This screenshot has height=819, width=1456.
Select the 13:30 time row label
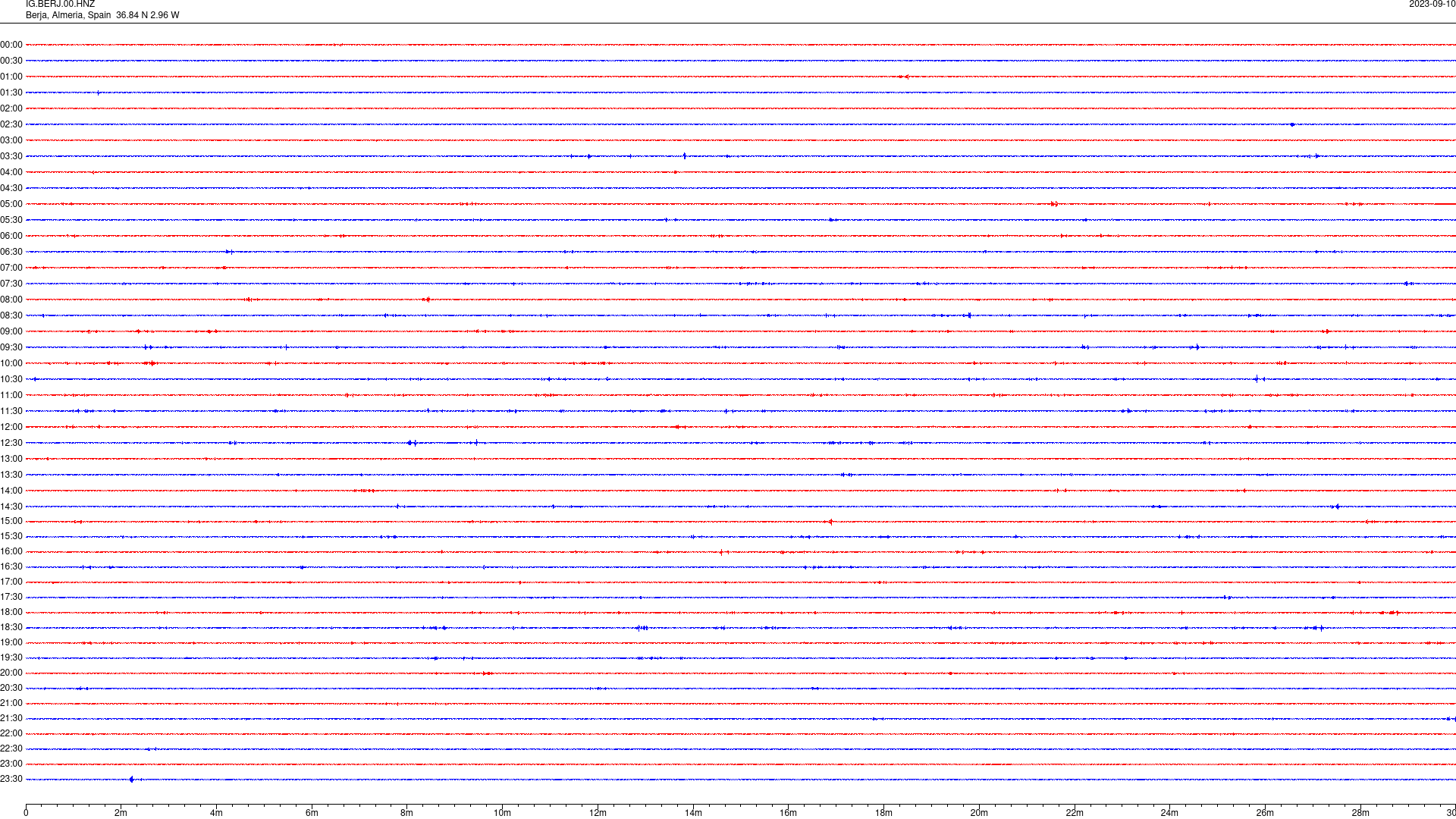click(x=11, y=475)
